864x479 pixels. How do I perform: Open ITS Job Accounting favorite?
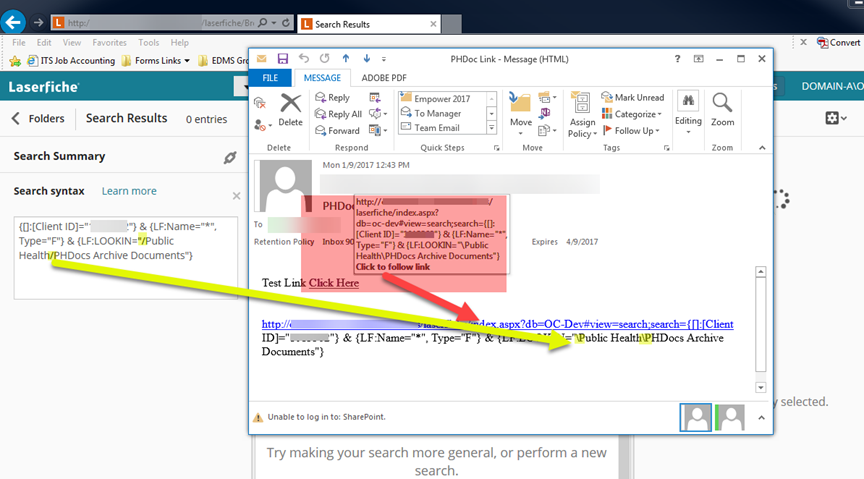71,61
